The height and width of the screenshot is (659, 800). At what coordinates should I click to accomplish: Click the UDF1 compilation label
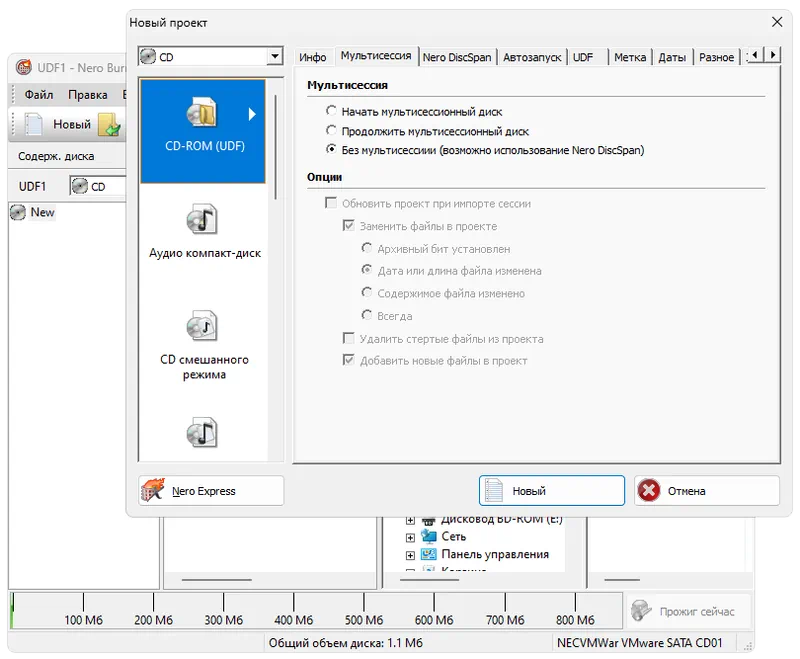pyautogui.click(x=32, y=186)
